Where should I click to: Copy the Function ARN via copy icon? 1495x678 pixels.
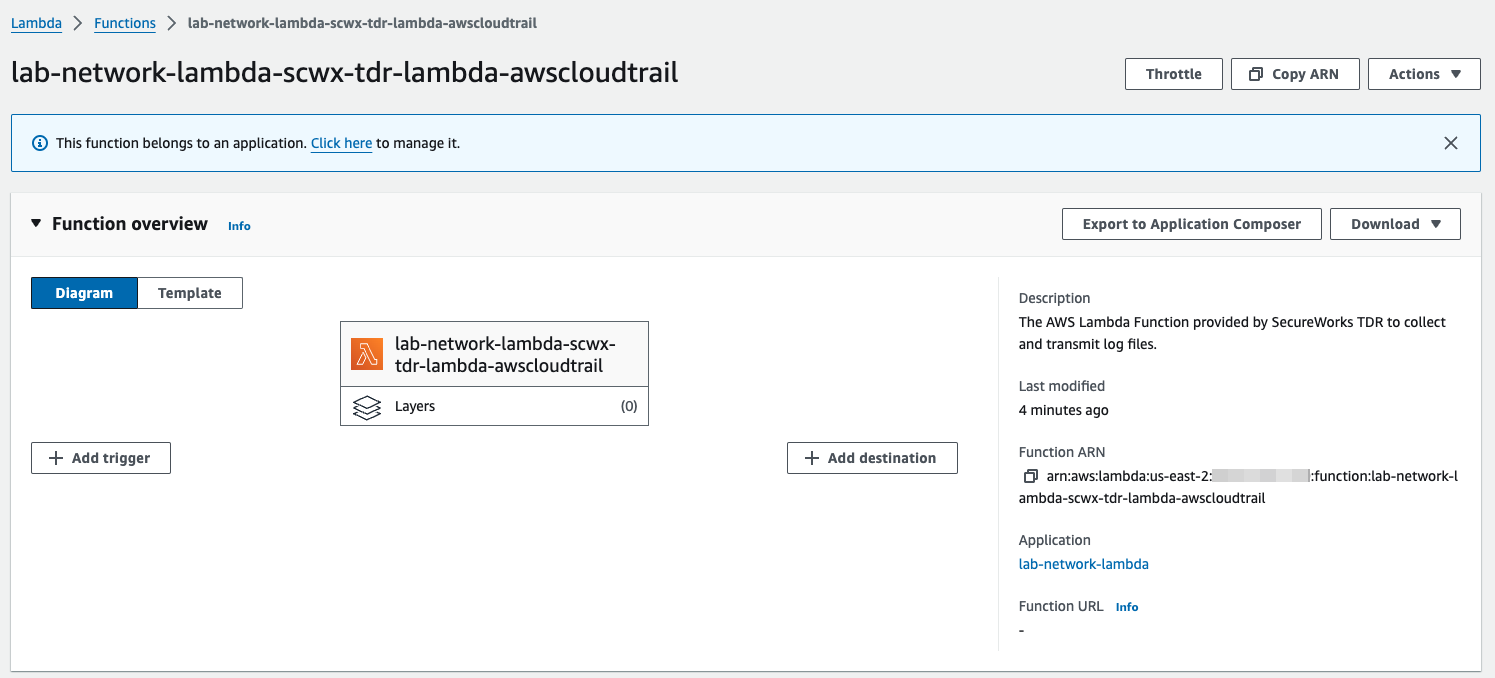point(1030,476)
